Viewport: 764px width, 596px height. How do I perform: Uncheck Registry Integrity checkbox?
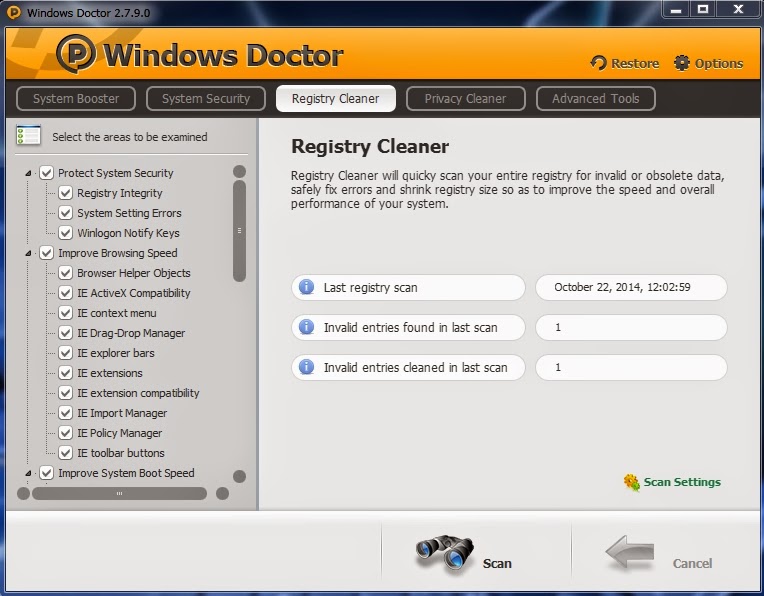pos(66,192)
